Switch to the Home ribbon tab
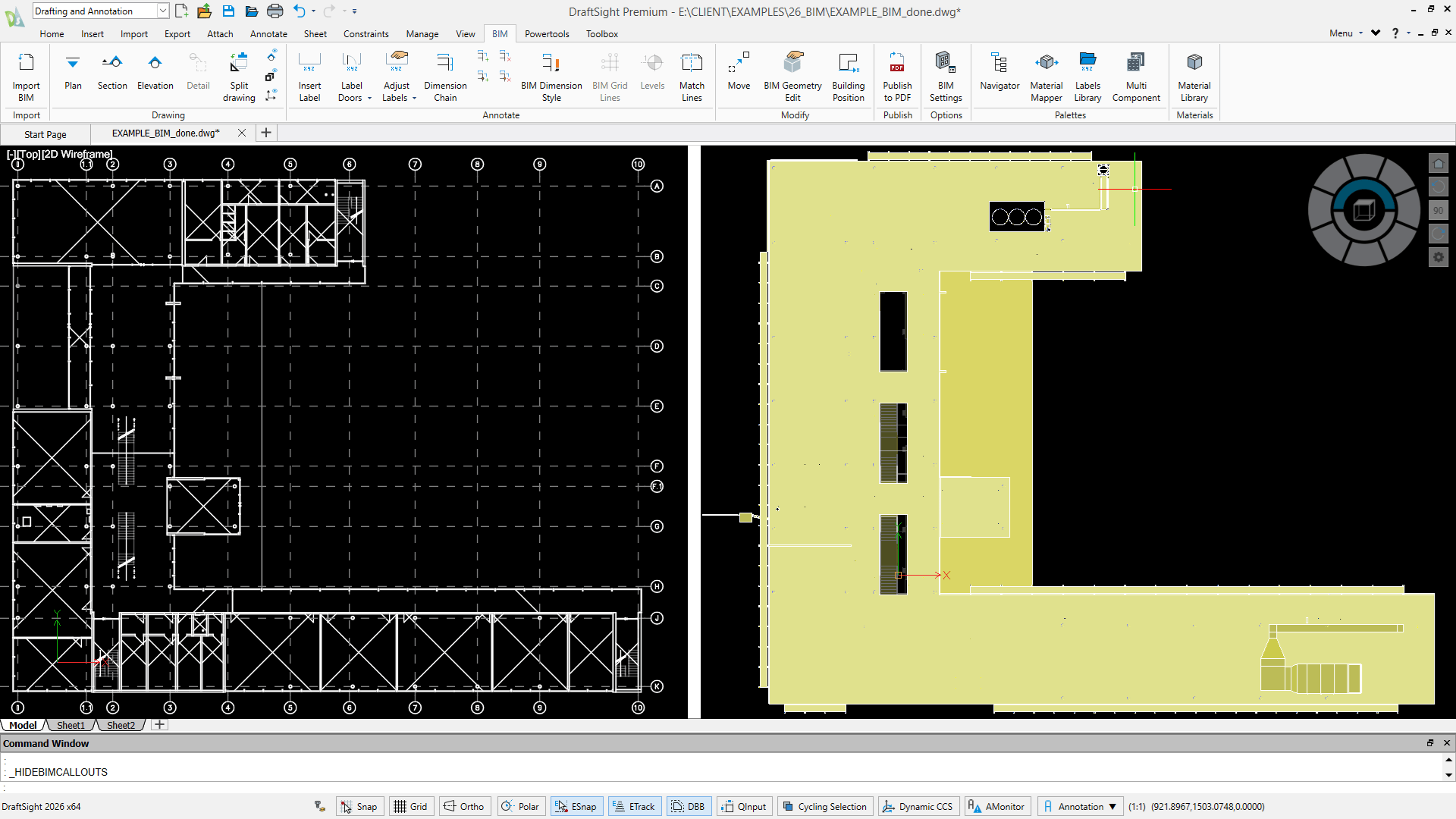This screenshot has width=1456, height=819. (x=52, y=33)
